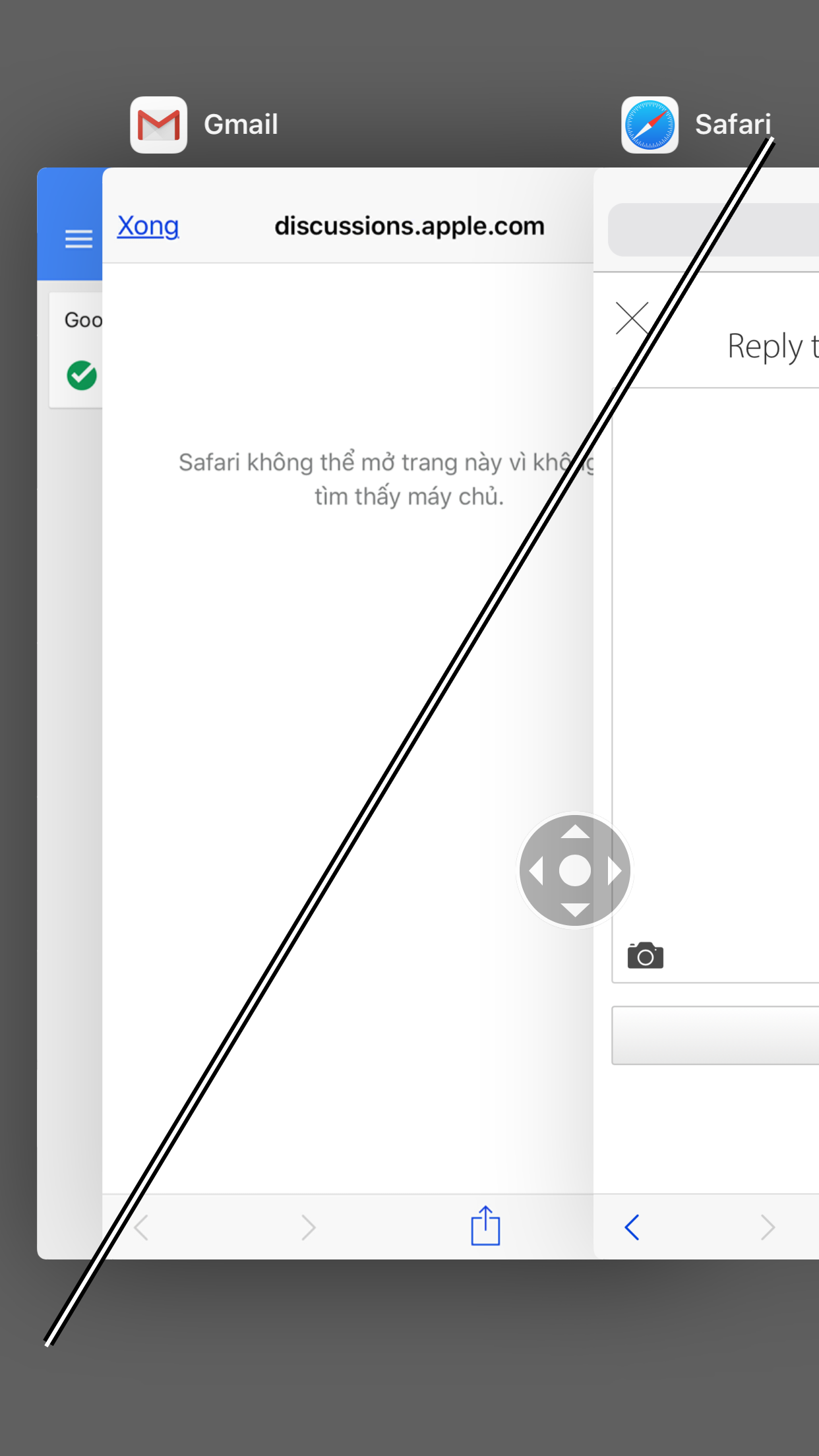The image size is (819, 1456).
Task: Tap the grayed back arrow in Gmail browser
Action: [x=141, y=1227]
